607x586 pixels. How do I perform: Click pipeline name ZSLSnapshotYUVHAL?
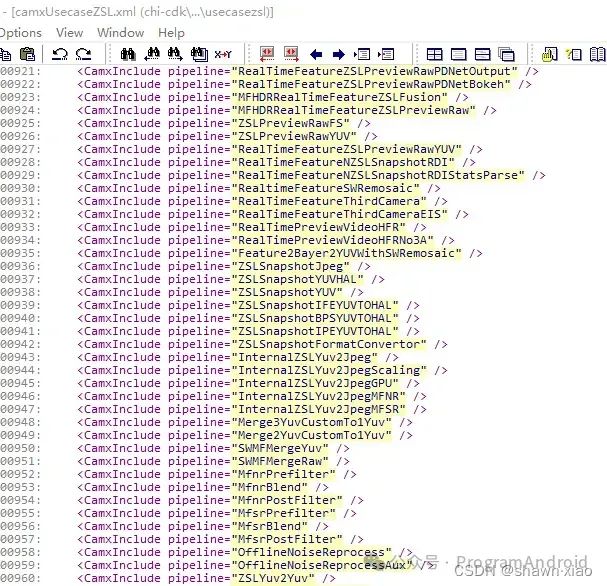[x=297, y=279]
